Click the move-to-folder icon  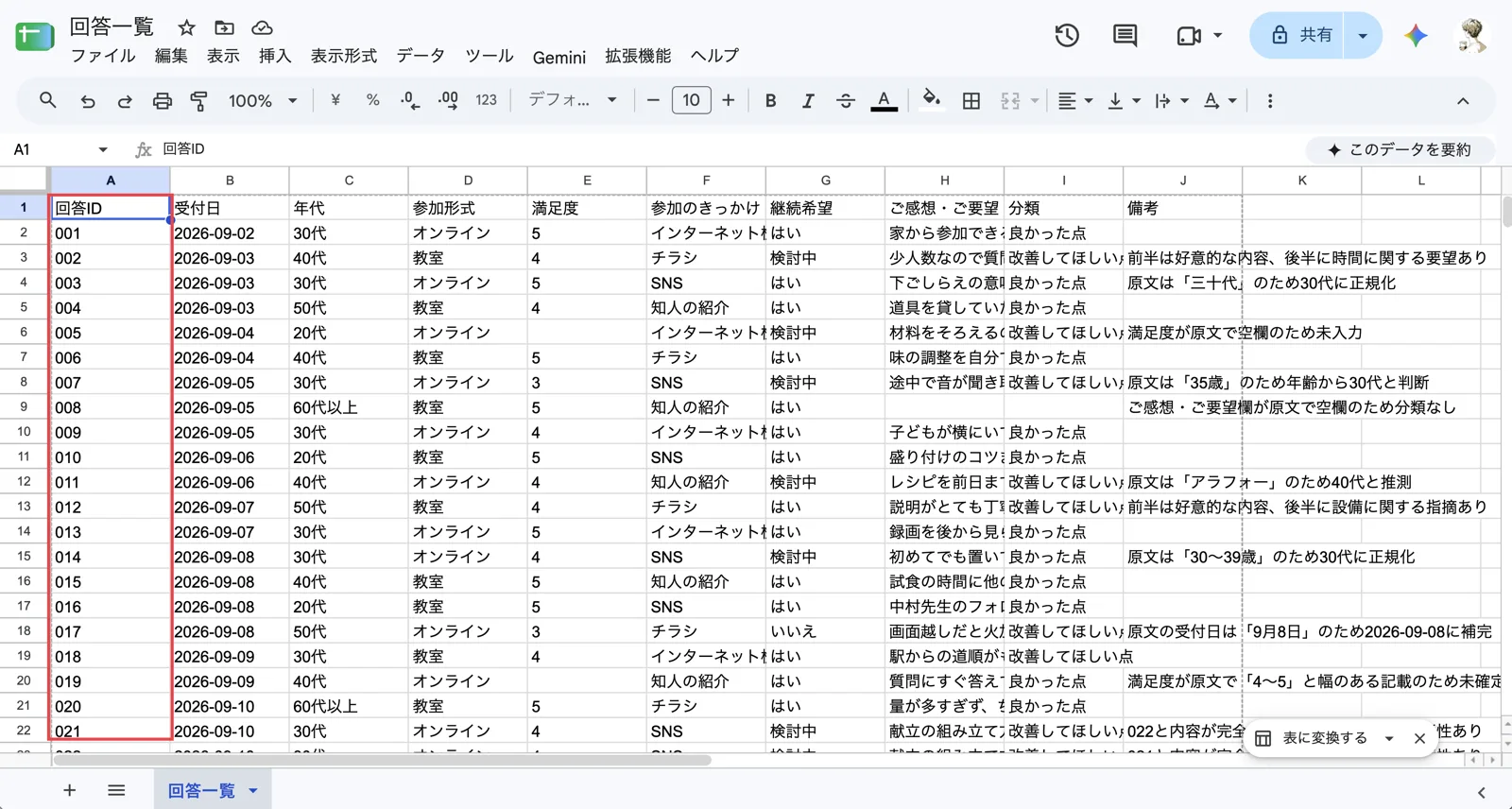click(224, 27)
